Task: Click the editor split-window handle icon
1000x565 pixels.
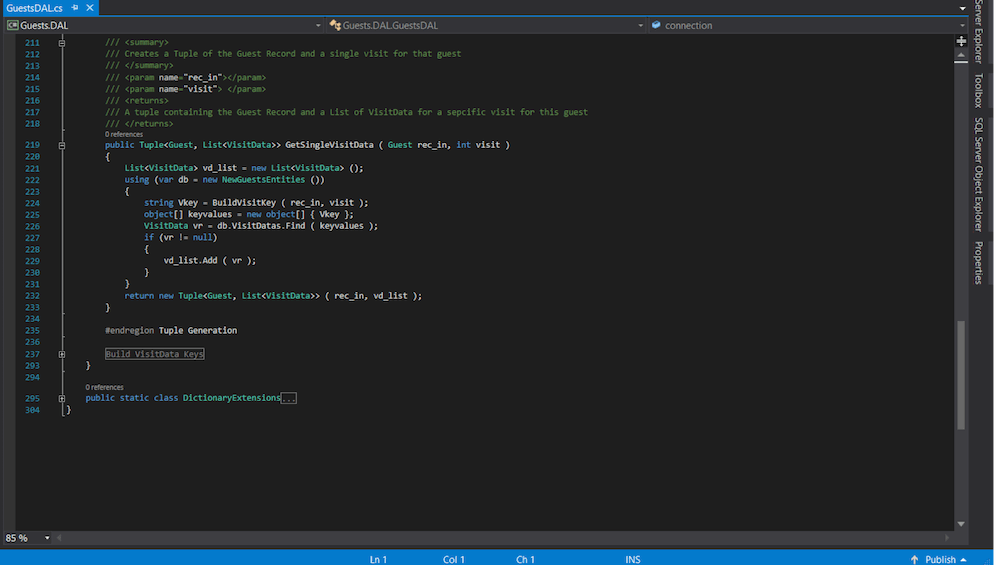Action: 962,41
